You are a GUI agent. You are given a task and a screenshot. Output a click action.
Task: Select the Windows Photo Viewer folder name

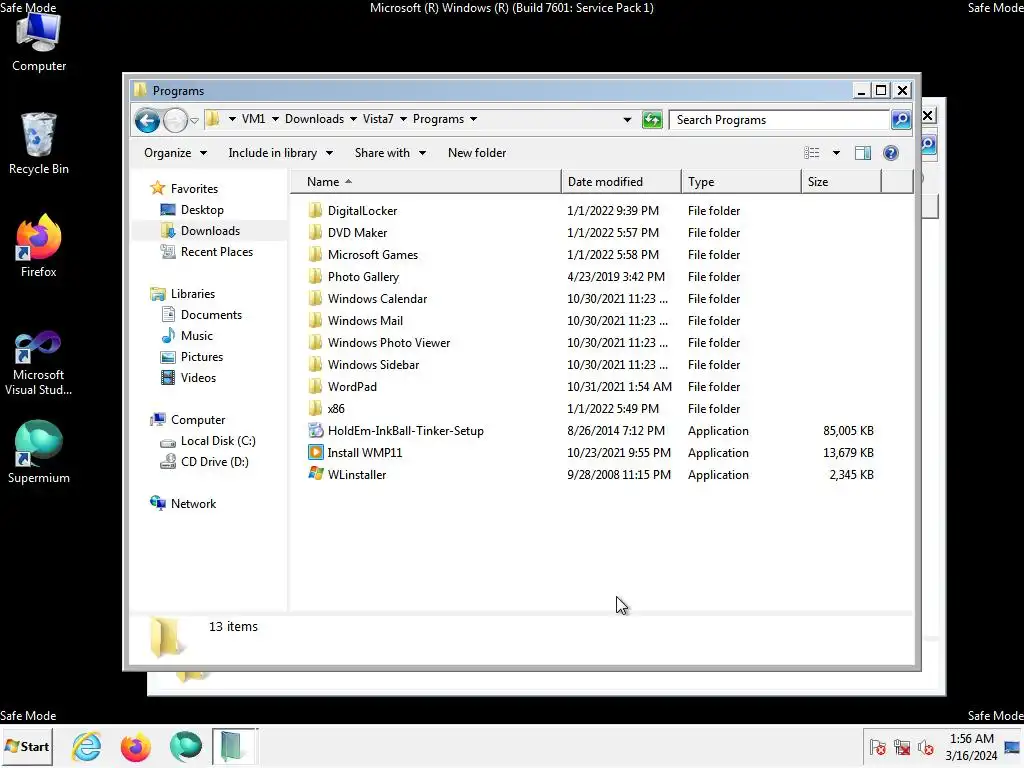(389, 343)
